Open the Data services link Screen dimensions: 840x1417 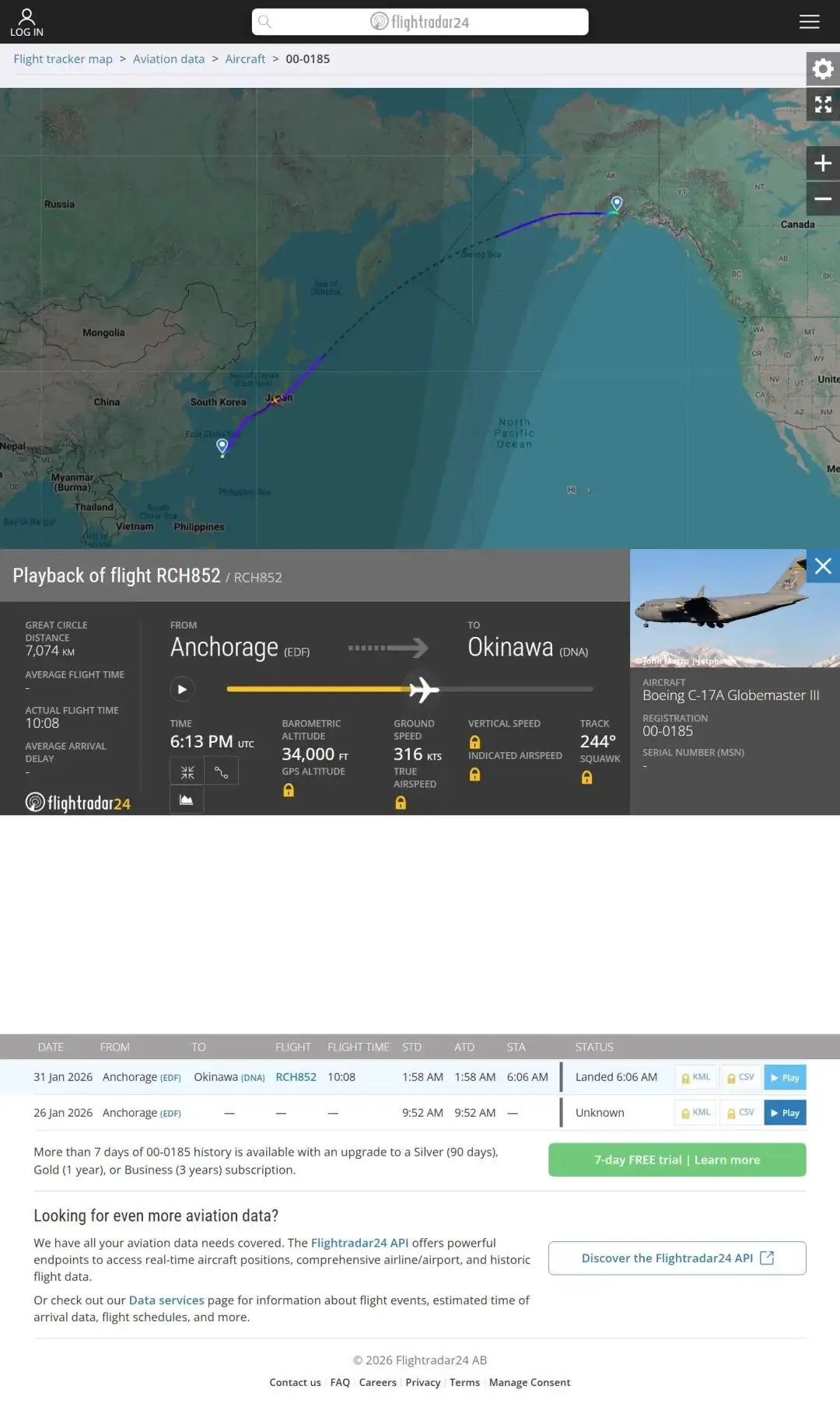pos(166,1300)
